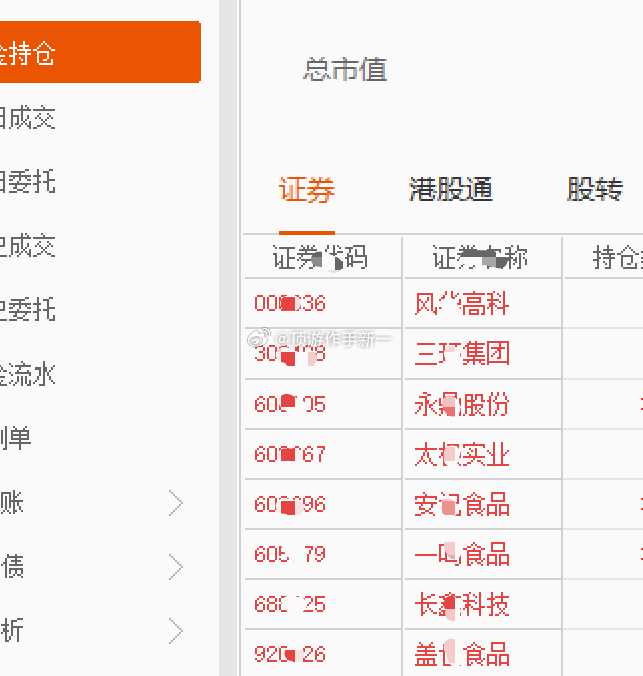Switch to the 股转 tab
Screen dimensions: 643x676
595,189
